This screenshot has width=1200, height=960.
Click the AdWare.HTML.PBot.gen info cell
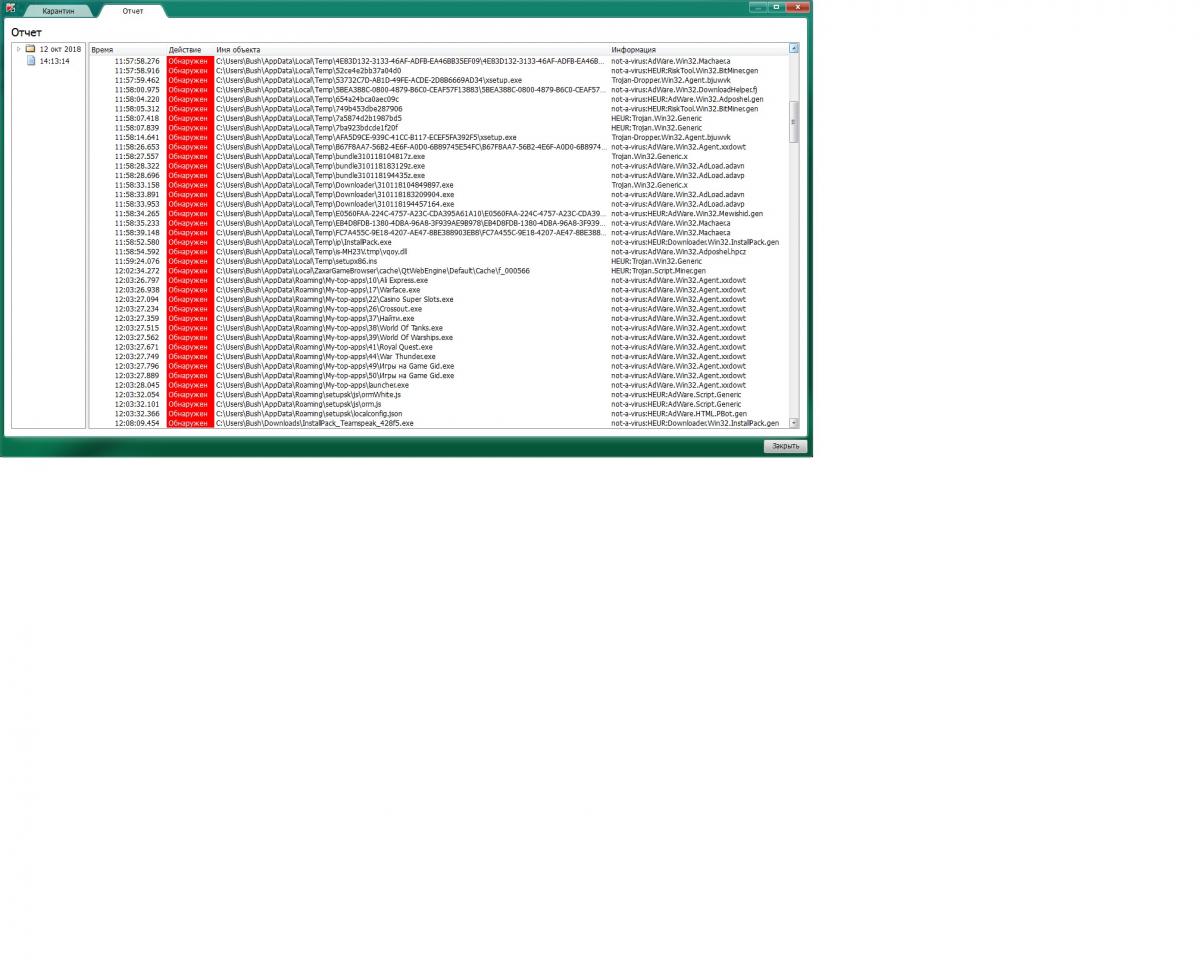coord(679,413)
